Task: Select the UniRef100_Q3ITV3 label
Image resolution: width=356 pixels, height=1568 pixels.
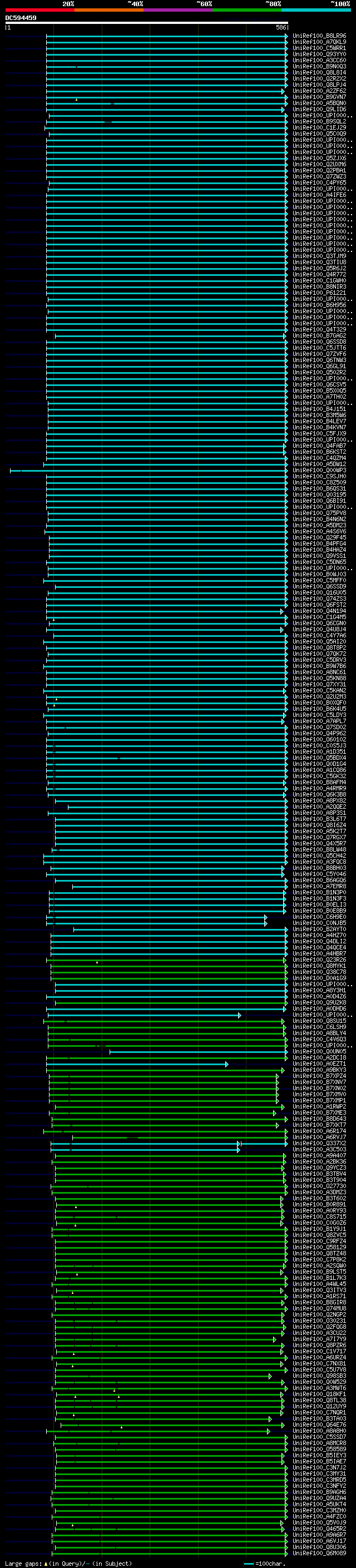Action: pyautogui.click(x=319, y=1290)
